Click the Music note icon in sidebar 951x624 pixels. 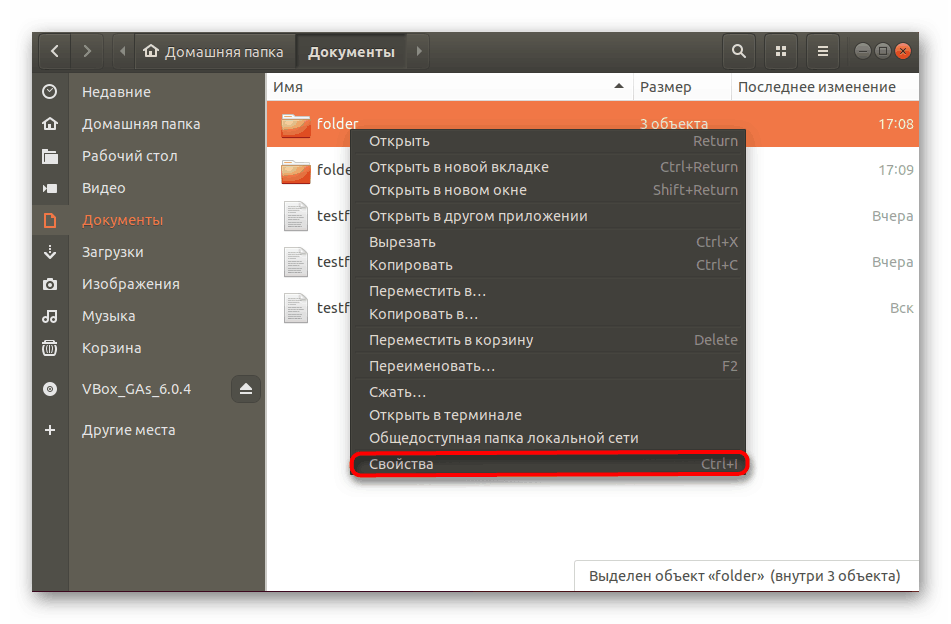click(x=50, y=316)
